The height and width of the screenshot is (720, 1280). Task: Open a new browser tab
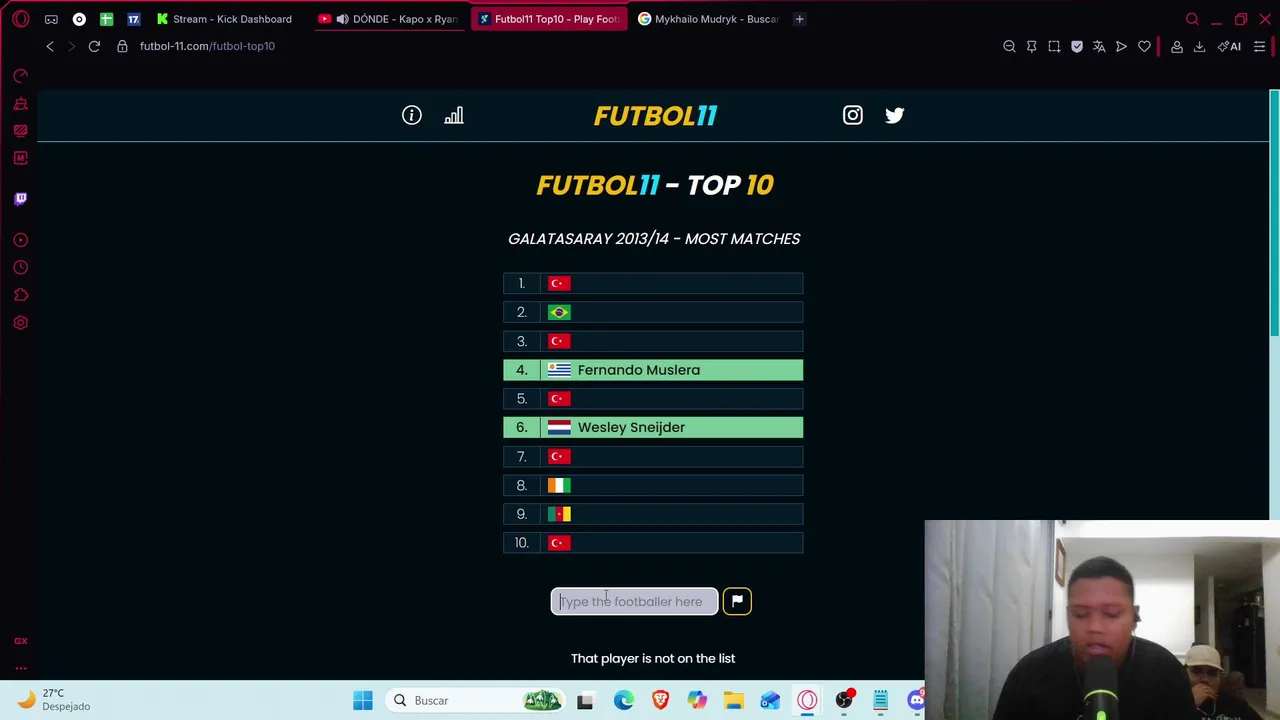click(799, 19)
